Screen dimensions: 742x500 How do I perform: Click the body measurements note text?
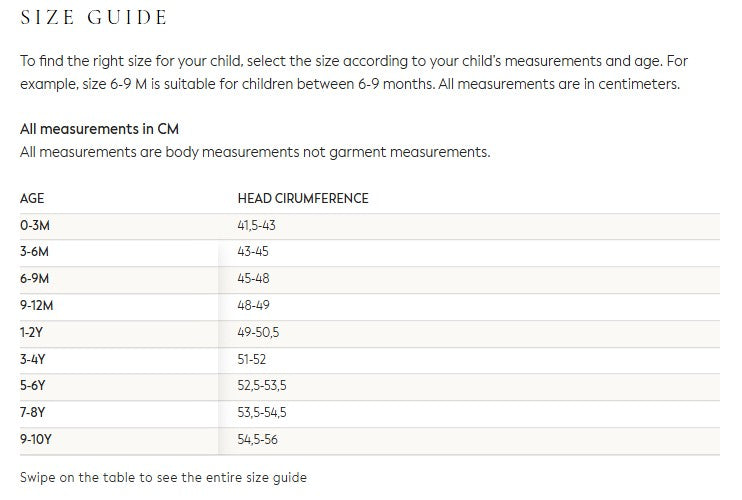(x=255, y=152)
